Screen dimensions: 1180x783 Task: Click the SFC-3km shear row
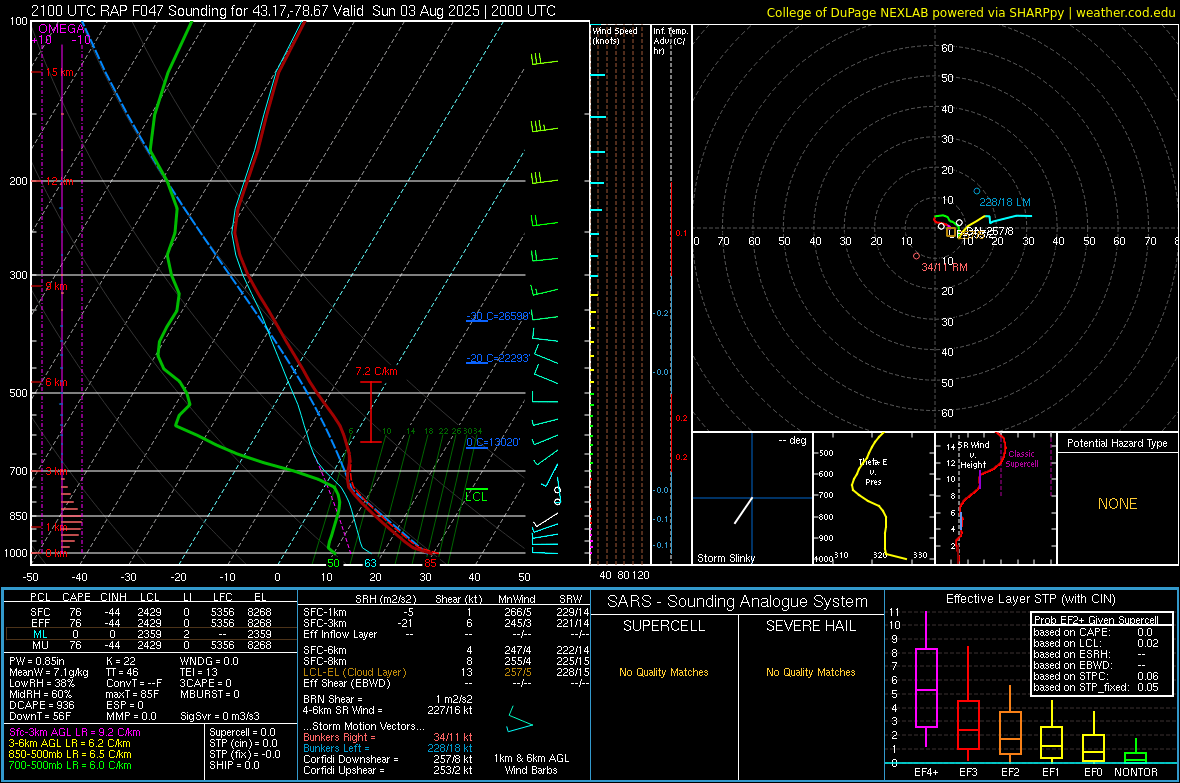click(444, 623)
